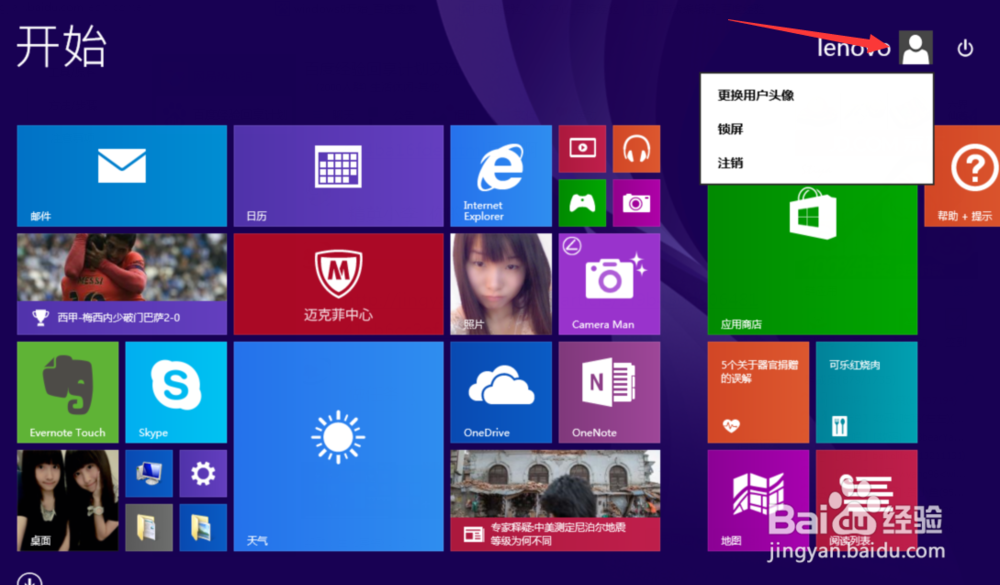Open the Store (应用商店) tile
The height and width of the screenshot is (585, 1000).
pos(812,260)
